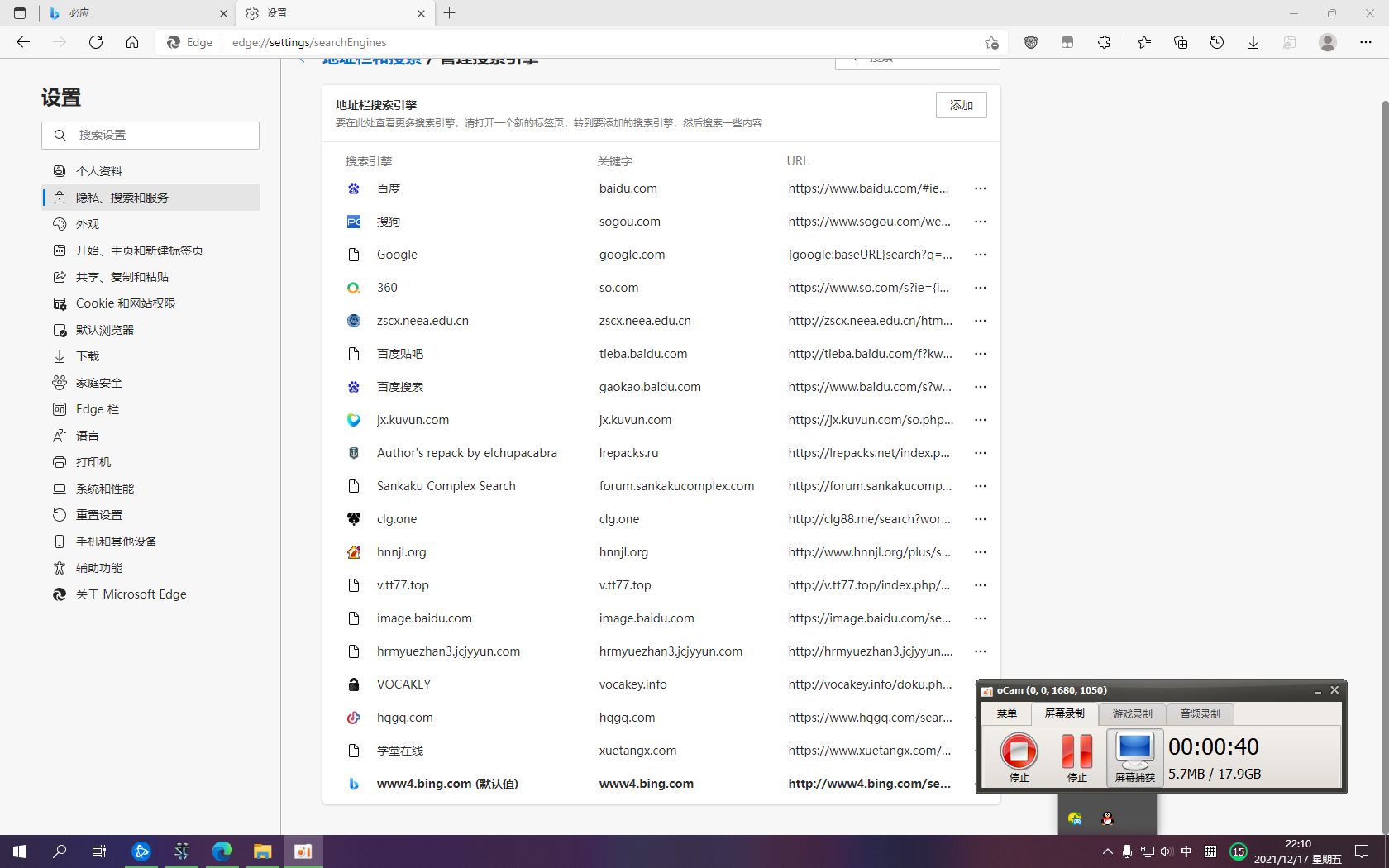Open more options for 360 engine

pyautogui.click(x=981, y=288)
